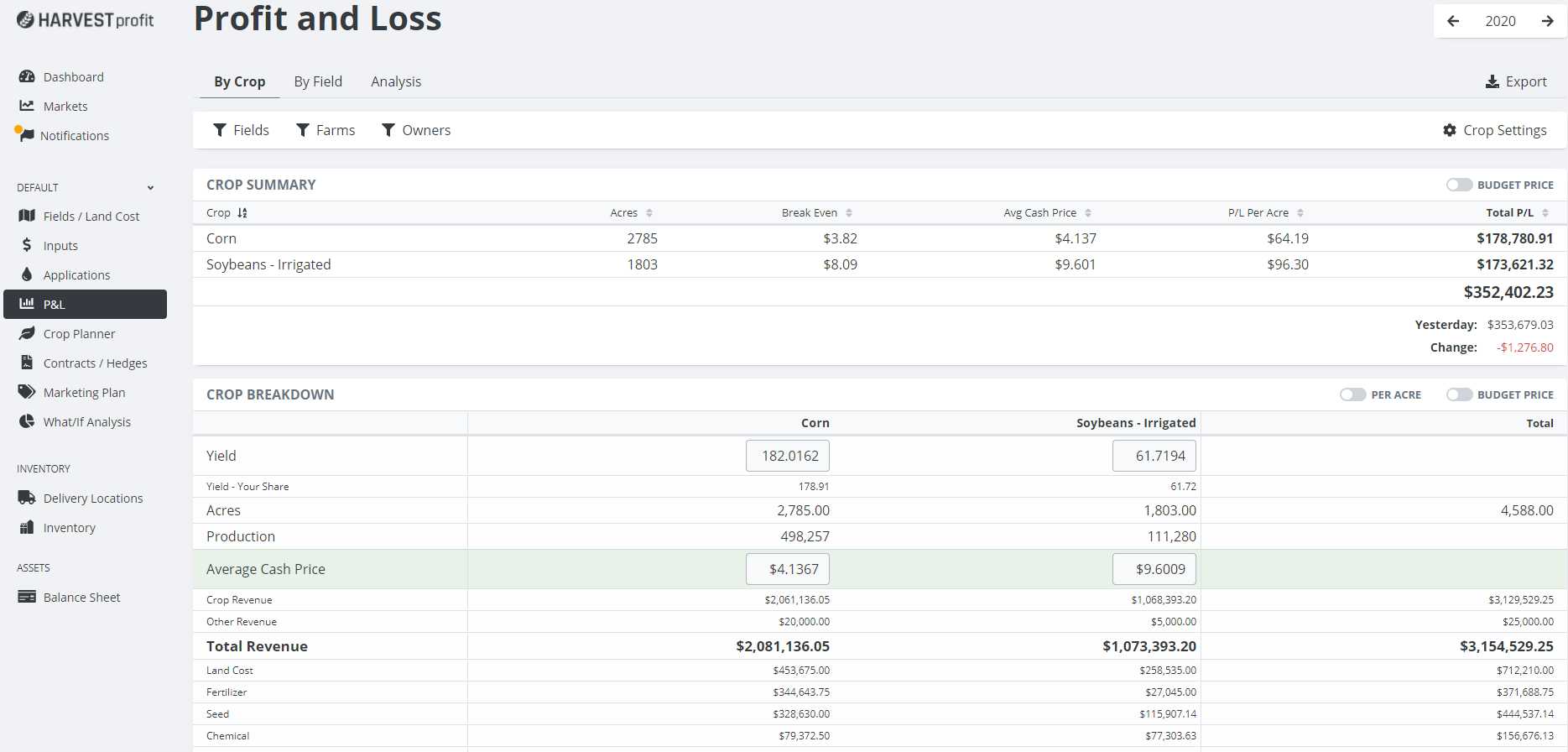Click Yesterday's value $353,679.03
Image resolution: width=1568 pixels, height=752 pixels.
(x=1520, y=325)
